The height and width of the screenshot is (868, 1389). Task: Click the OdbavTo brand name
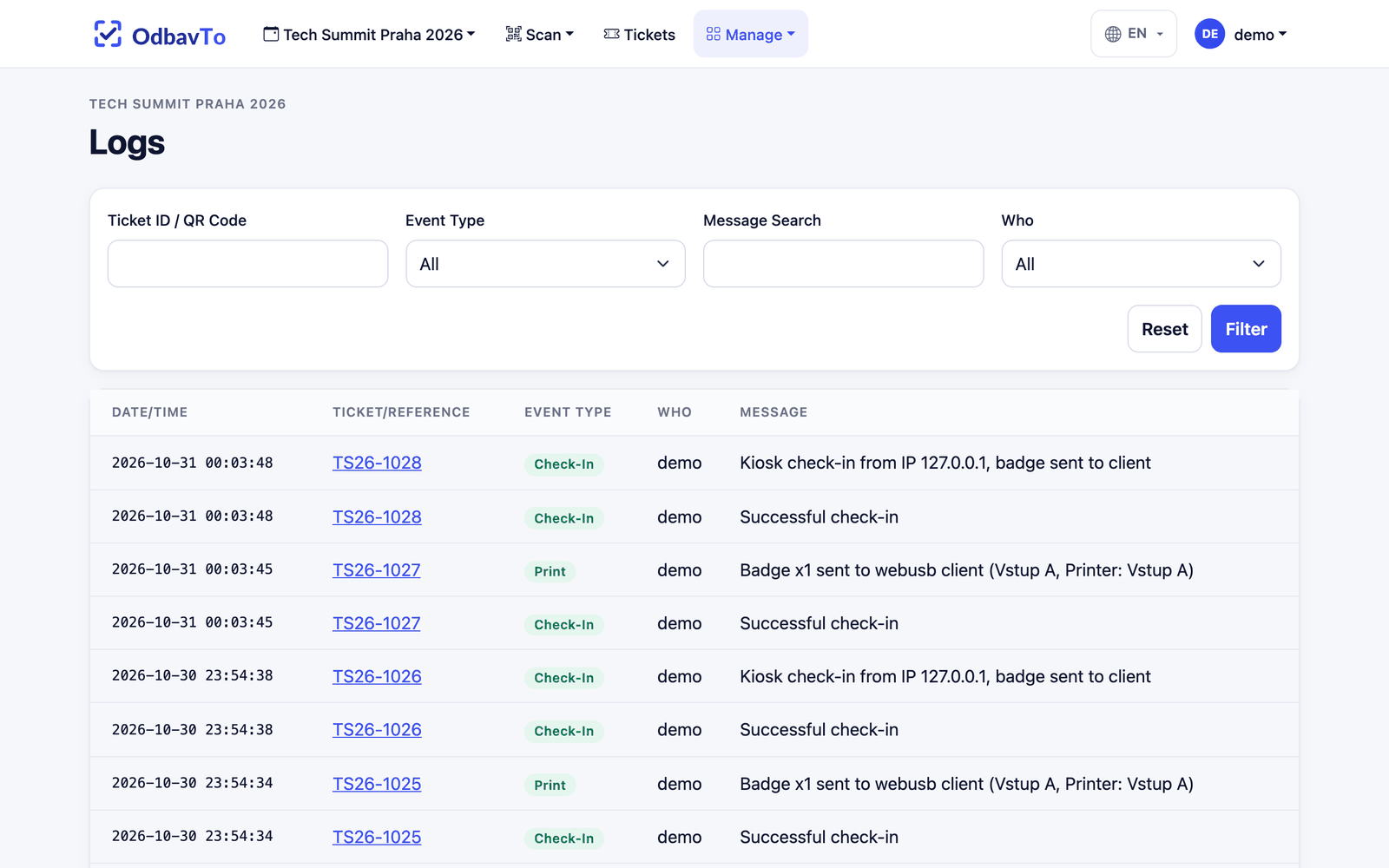point(179,36)
